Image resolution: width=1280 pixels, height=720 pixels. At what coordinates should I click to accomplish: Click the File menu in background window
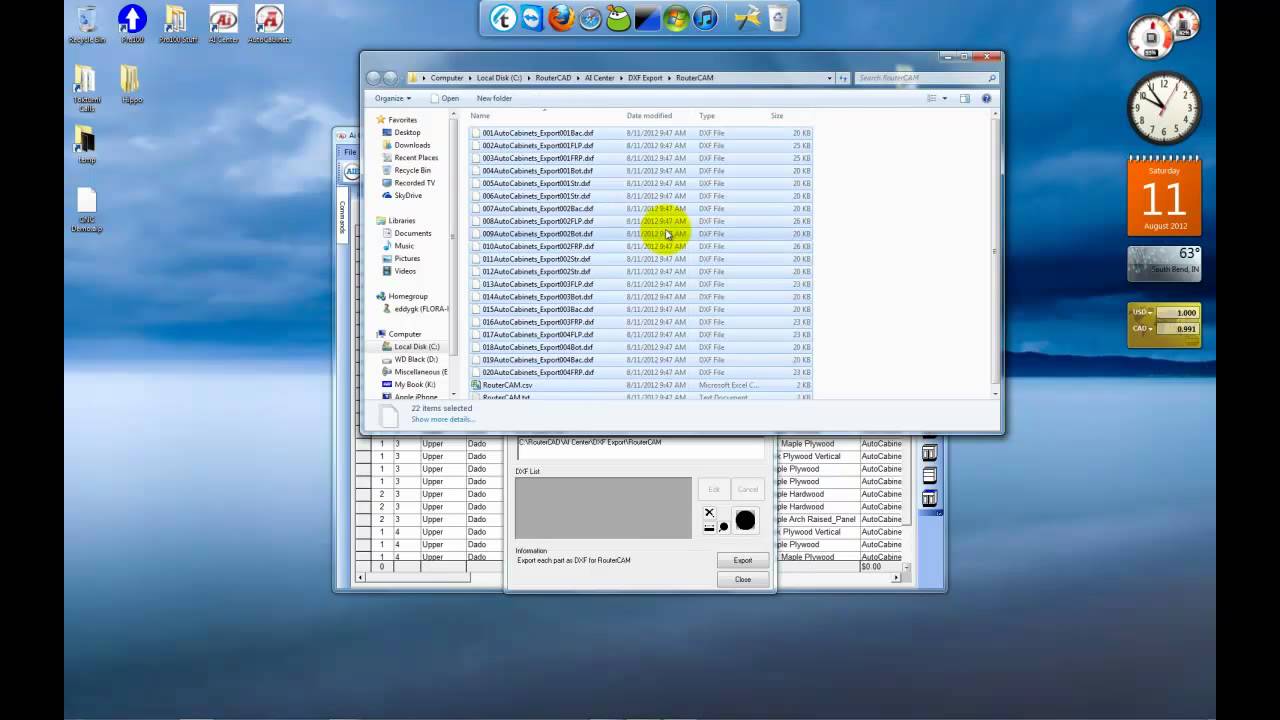[x=350, y=152]
